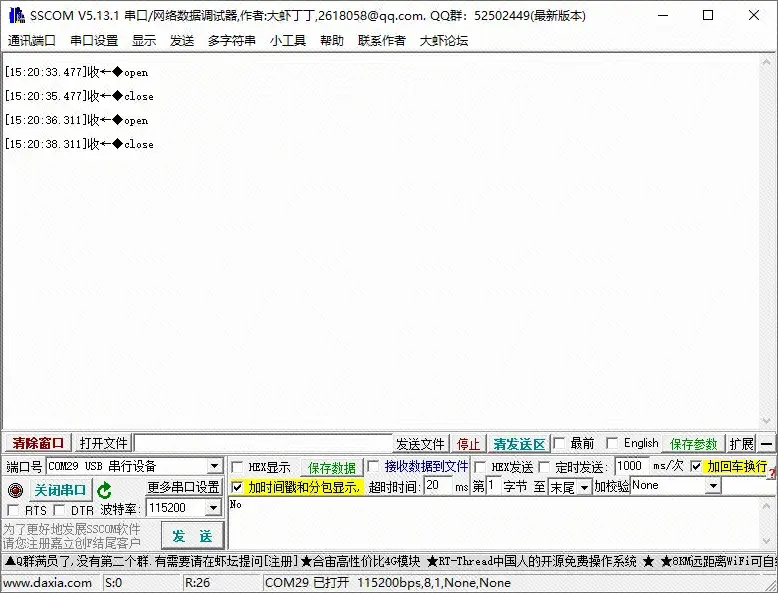Expand the 波特率 115200 dropdown

[x=213, y=508]
